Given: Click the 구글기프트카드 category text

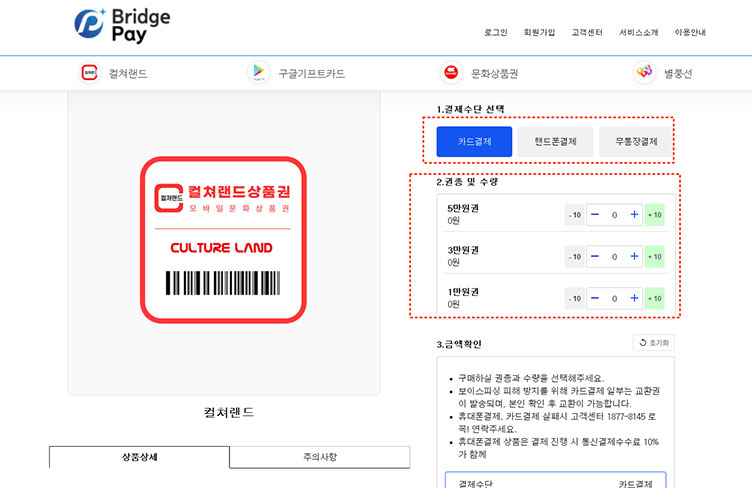Looking at the screenshot, I should tap(312, 73).
